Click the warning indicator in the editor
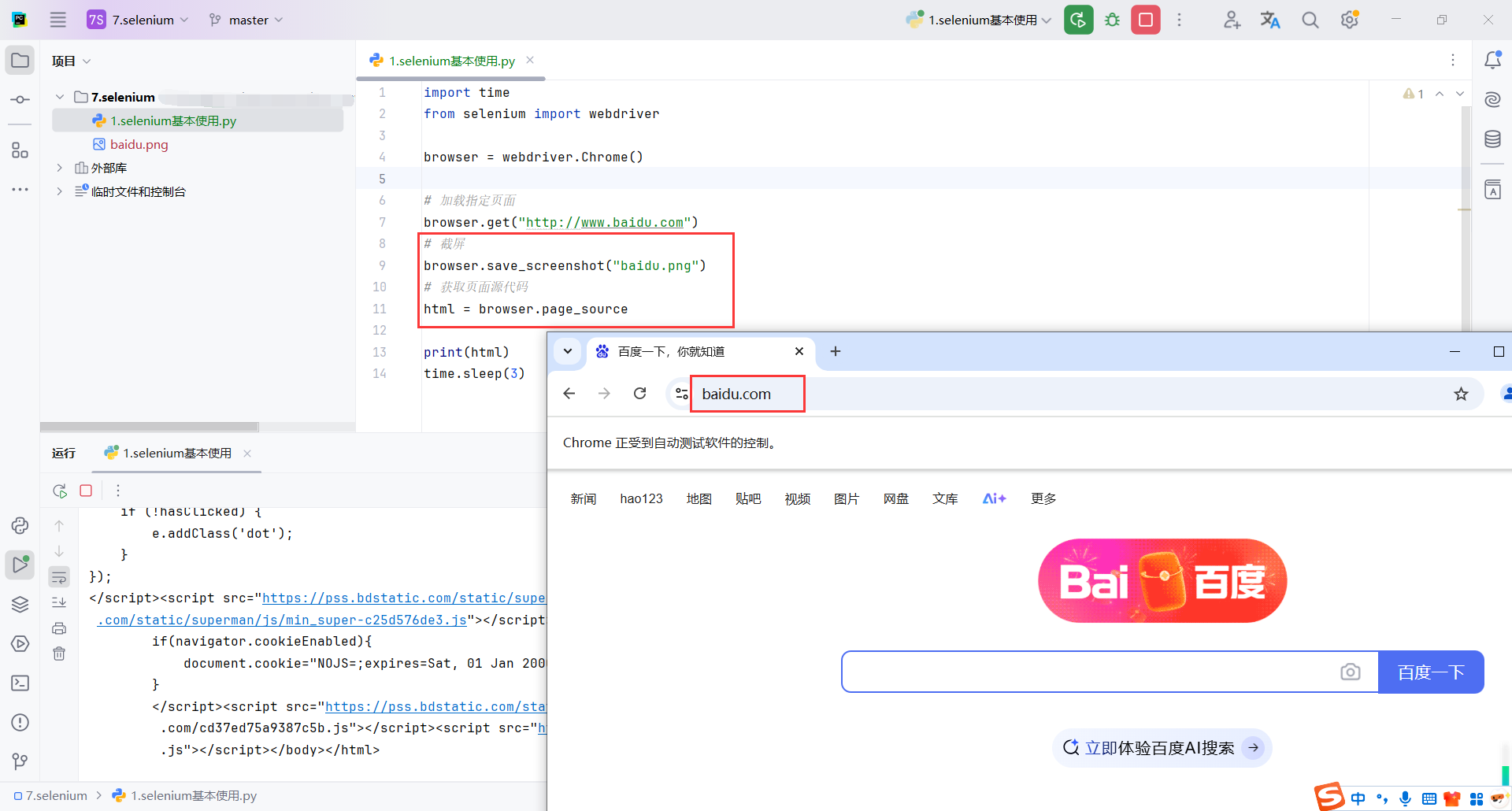Screen dimensions: 1512x811 pos(1414,94)
